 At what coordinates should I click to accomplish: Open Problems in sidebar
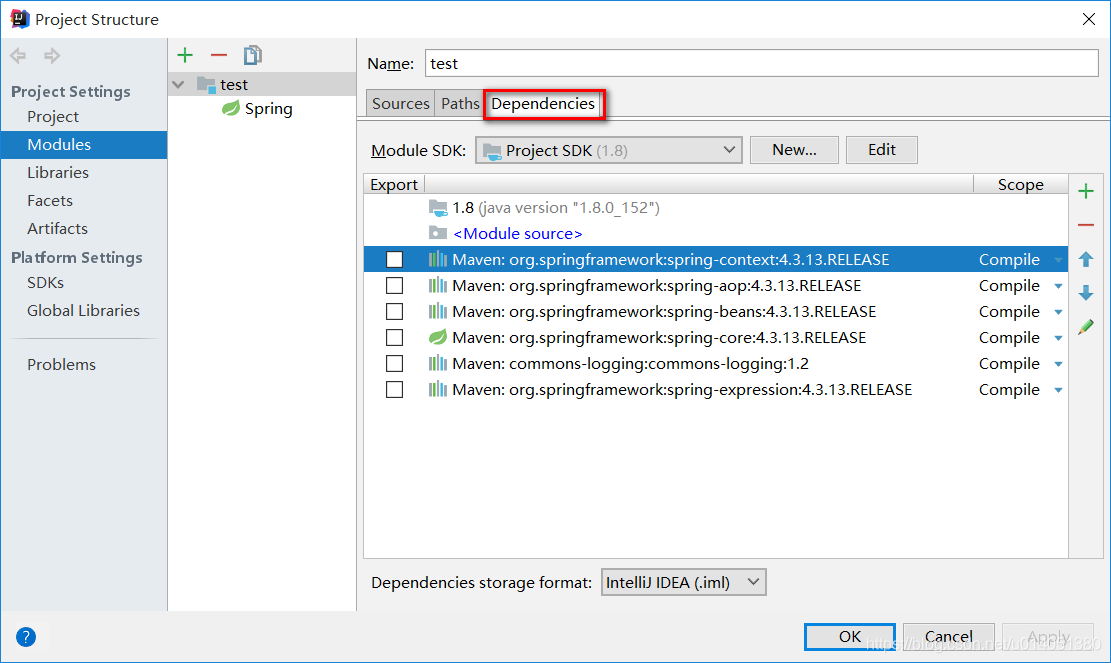click(x=62, y=364)
